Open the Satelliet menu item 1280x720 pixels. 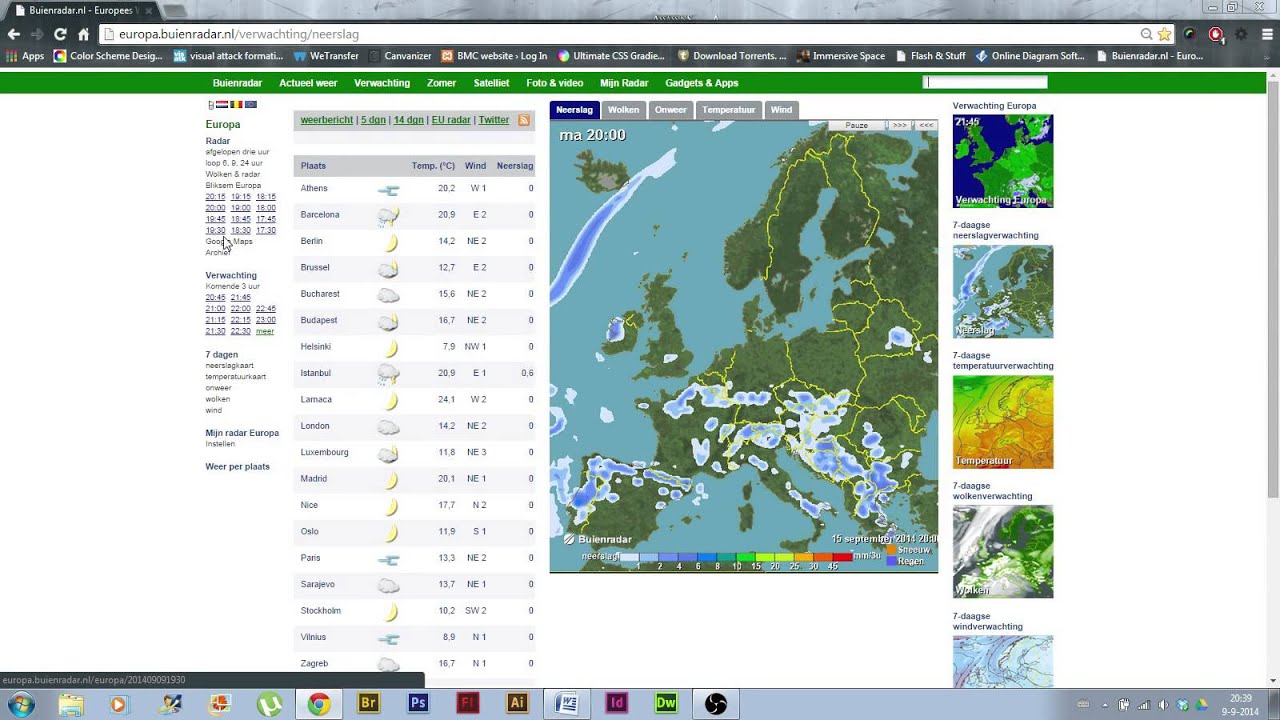pos(491,83)
